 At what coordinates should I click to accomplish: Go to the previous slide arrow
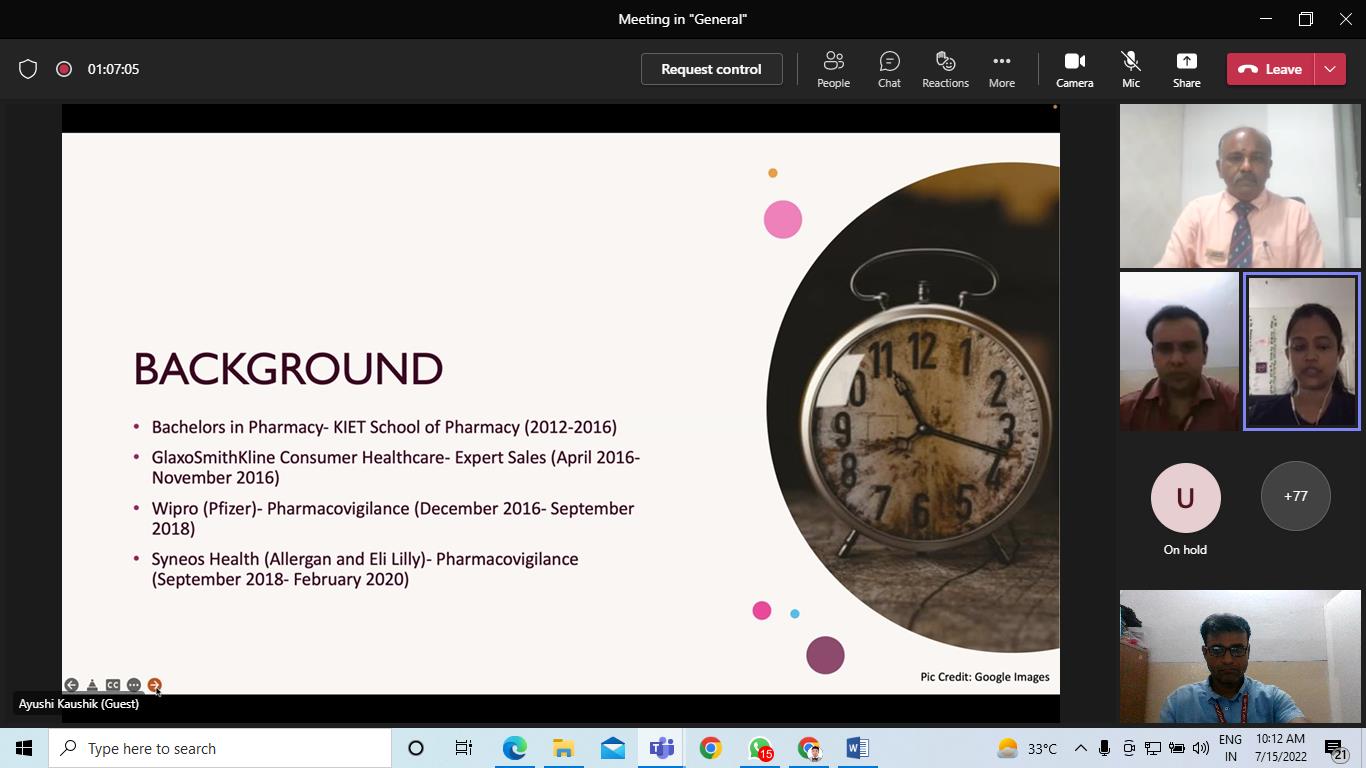click(x=71, y=685)
